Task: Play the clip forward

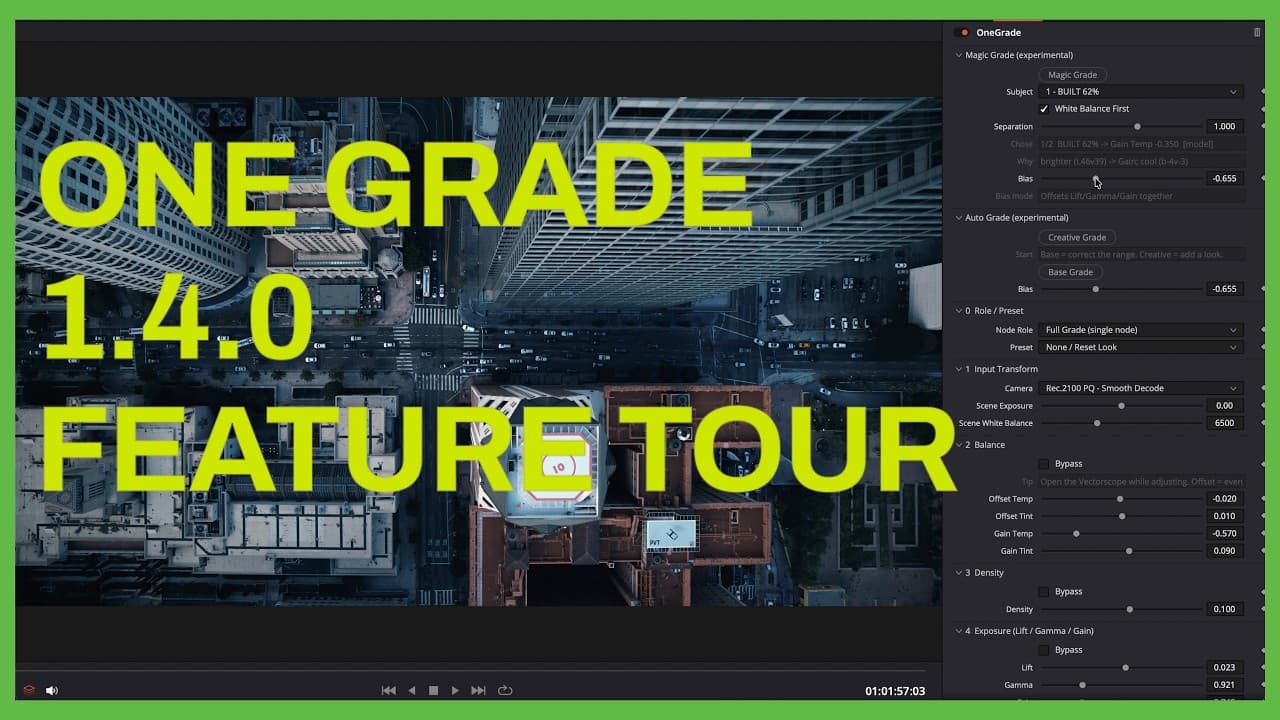Action: click(455, 690)
